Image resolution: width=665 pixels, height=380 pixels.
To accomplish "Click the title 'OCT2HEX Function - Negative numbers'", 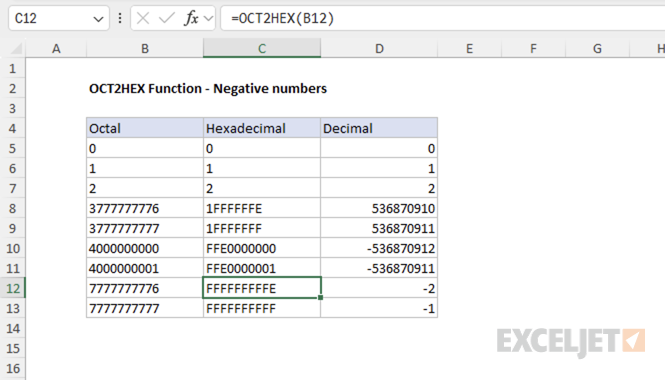I will pyautogui.click(x=208, y=88).
